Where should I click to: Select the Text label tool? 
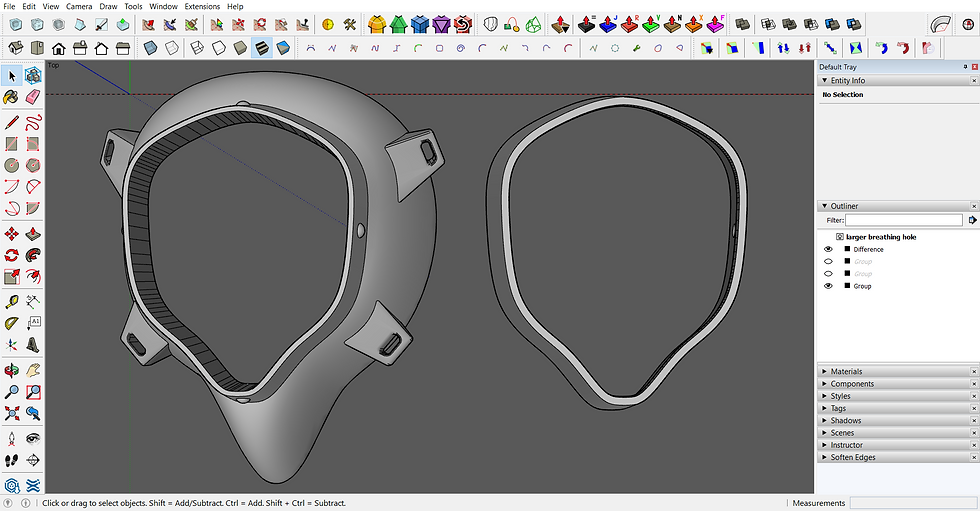point(33,323)
